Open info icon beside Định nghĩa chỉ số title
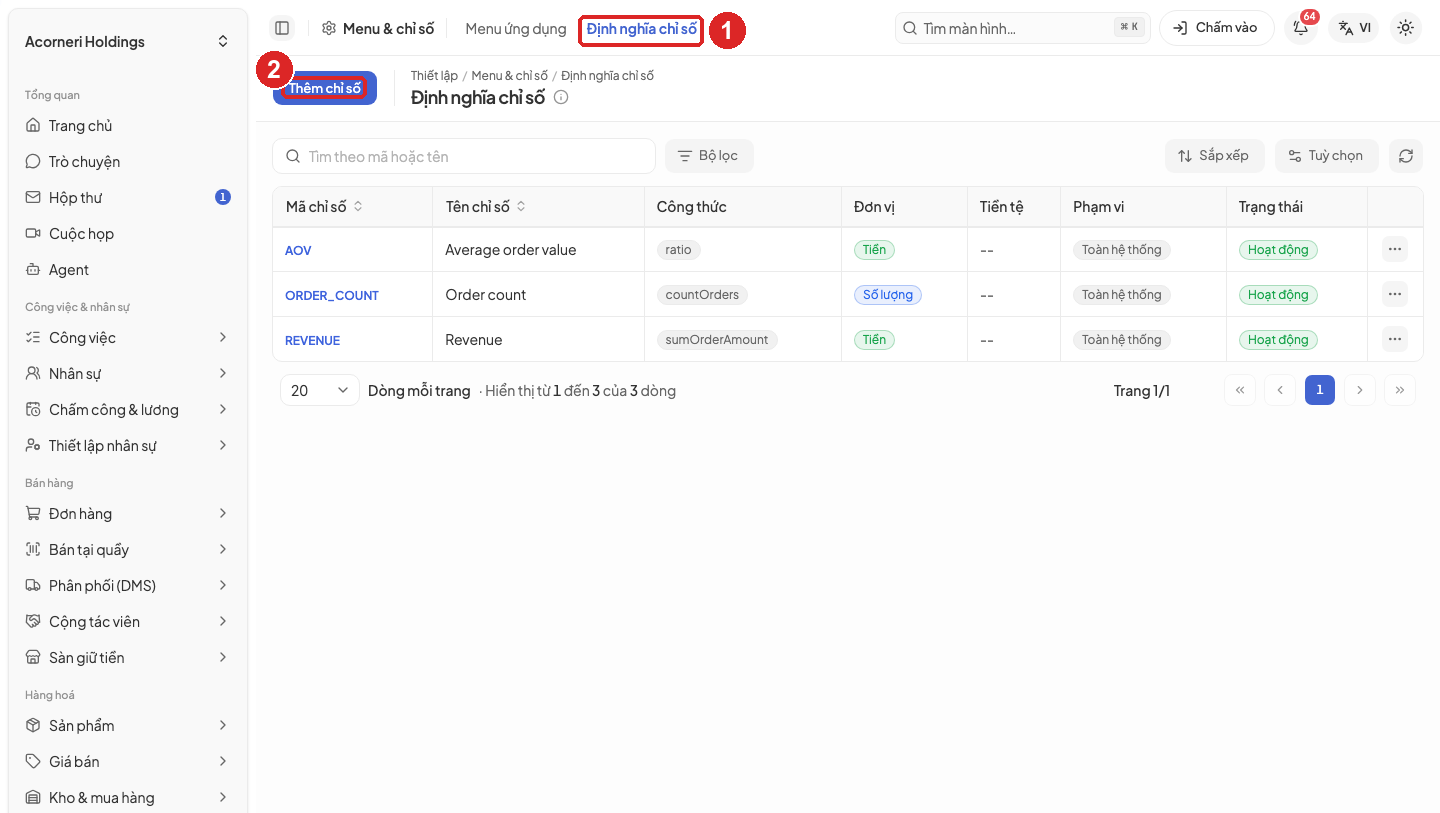 pyautogui.click(x=561, y=97)
